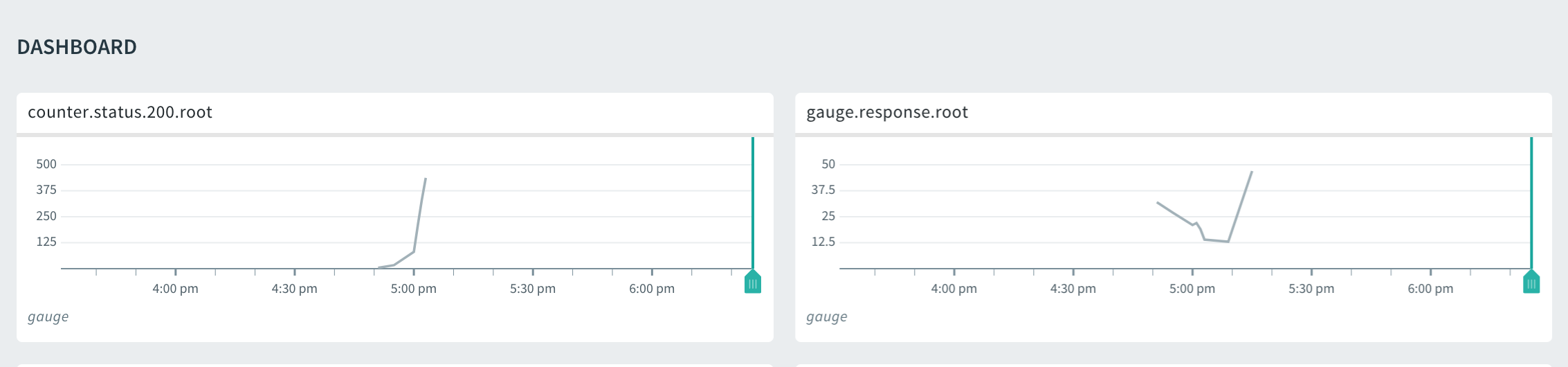Click the 500 y-axis label in counter chart

coord(46,164)
